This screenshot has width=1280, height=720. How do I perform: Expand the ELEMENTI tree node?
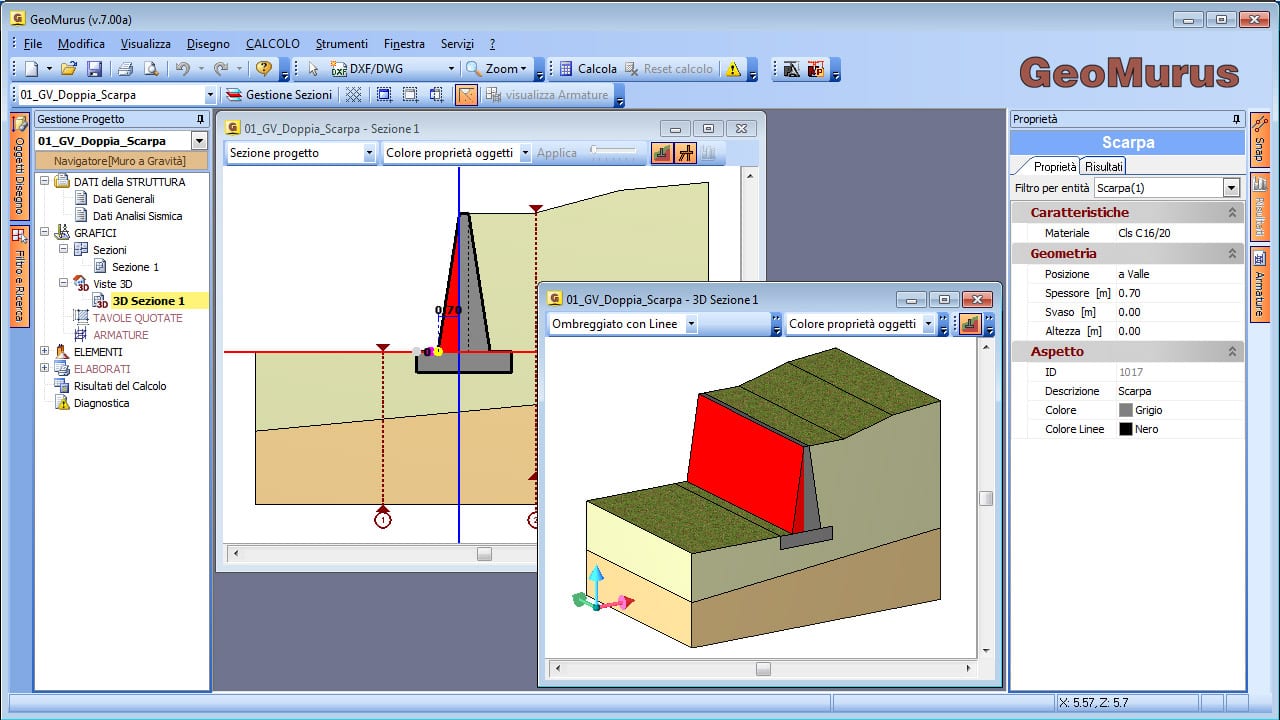[45, 352]
